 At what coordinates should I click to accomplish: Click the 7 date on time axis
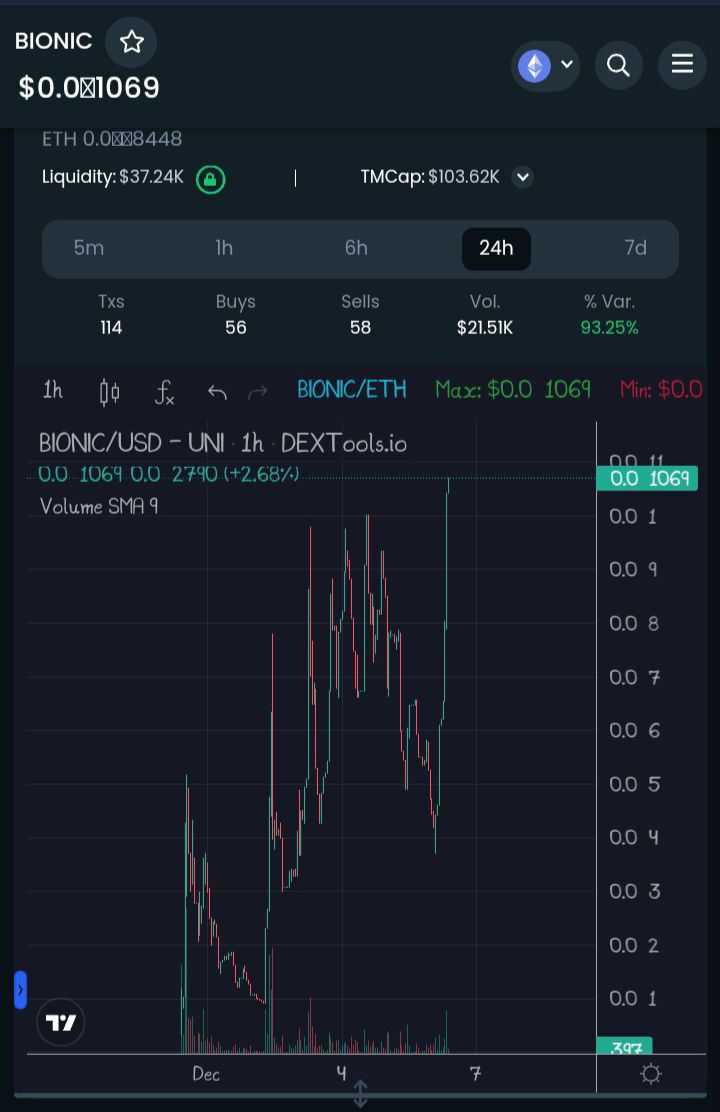click(x=475, y=1074)
